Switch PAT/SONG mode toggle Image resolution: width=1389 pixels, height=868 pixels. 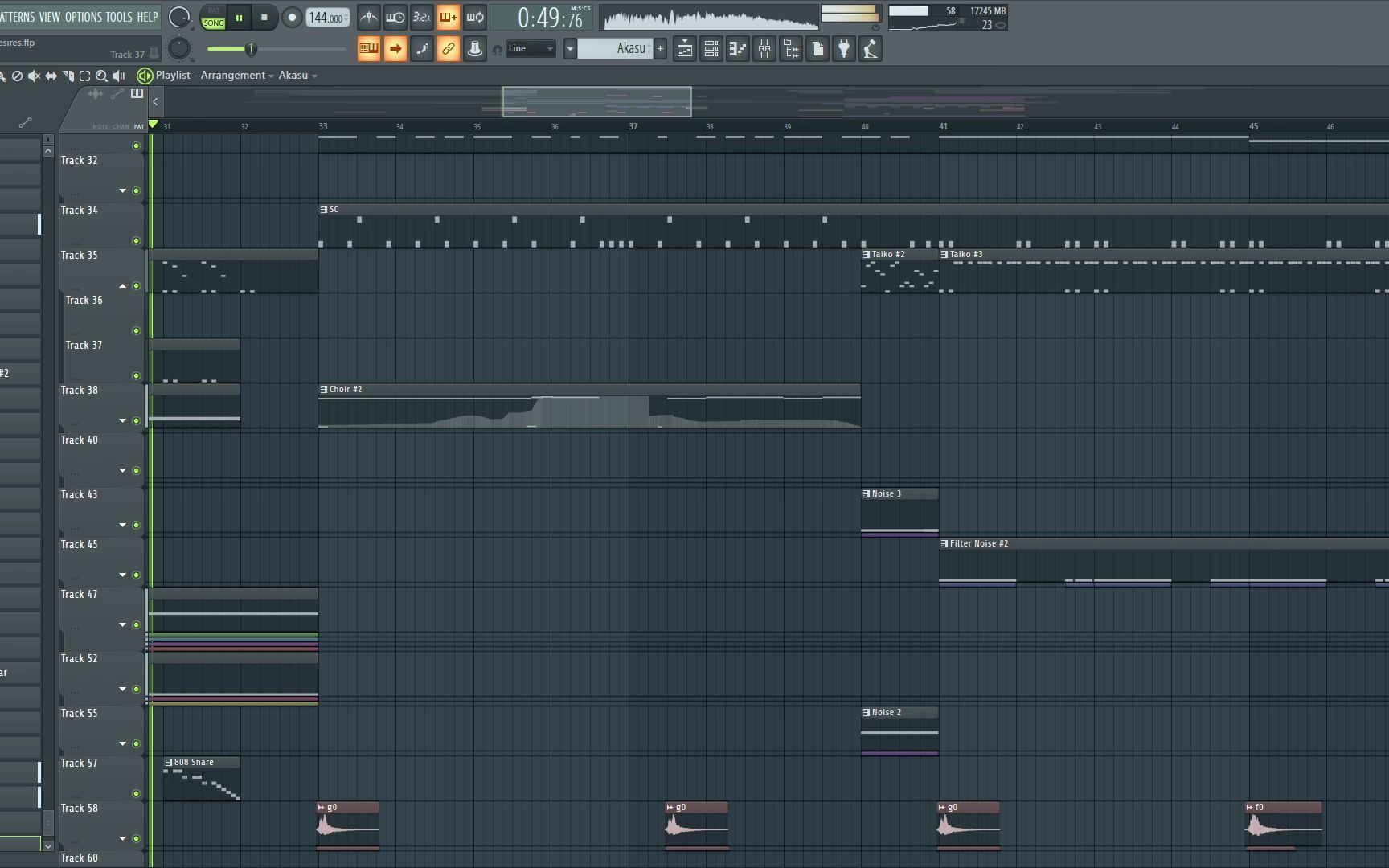(213, 18)
